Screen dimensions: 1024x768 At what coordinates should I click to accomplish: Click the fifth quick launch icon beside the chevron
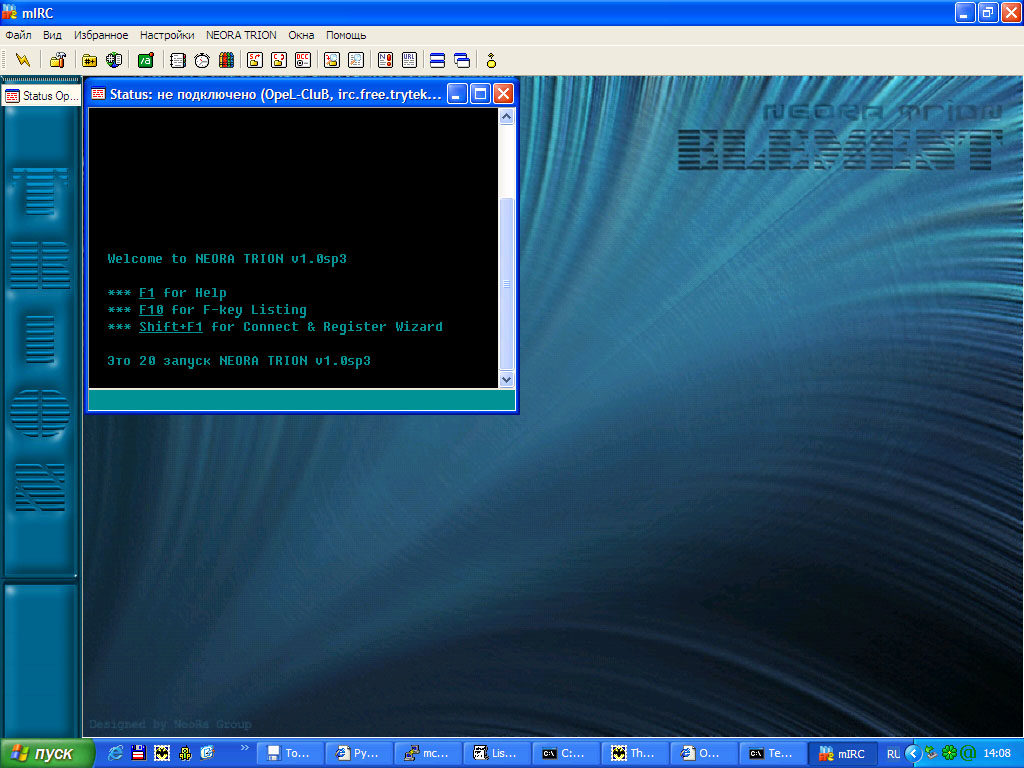point(208,753)
